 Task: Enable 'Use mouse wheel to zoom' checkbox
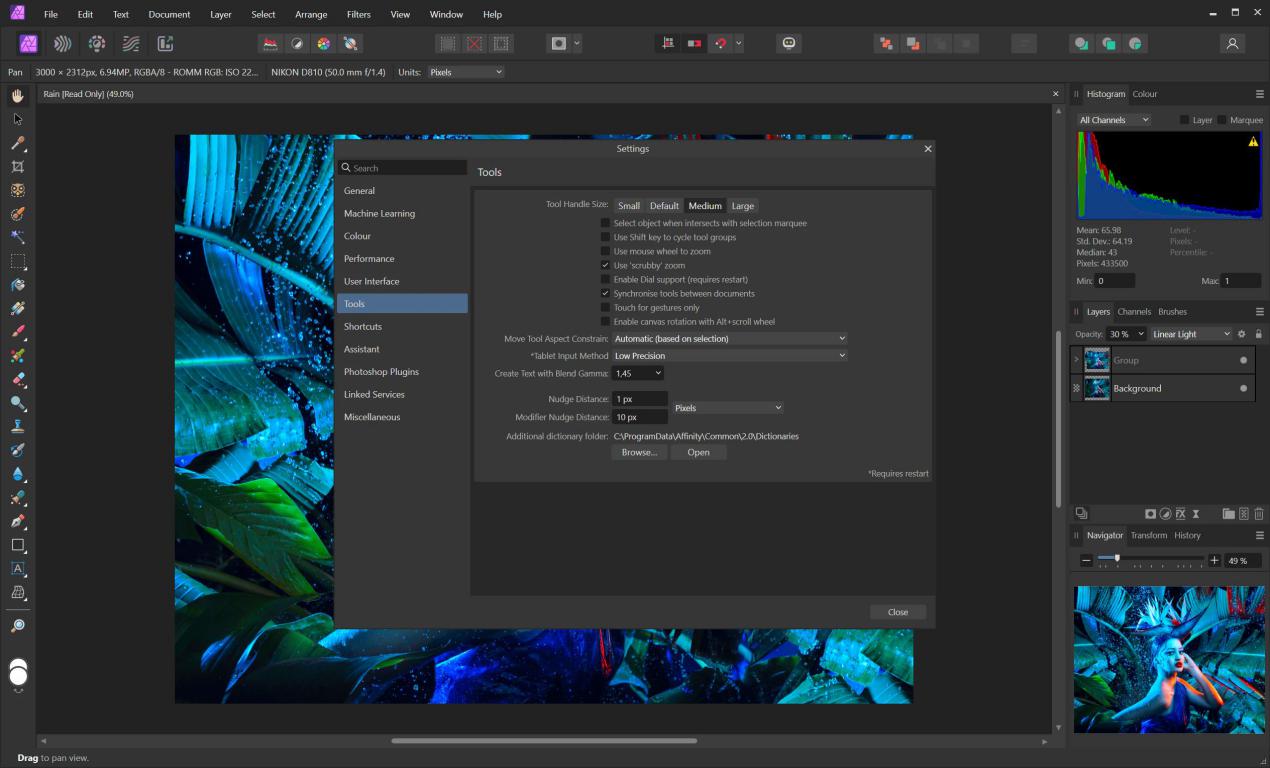point(605,251)
